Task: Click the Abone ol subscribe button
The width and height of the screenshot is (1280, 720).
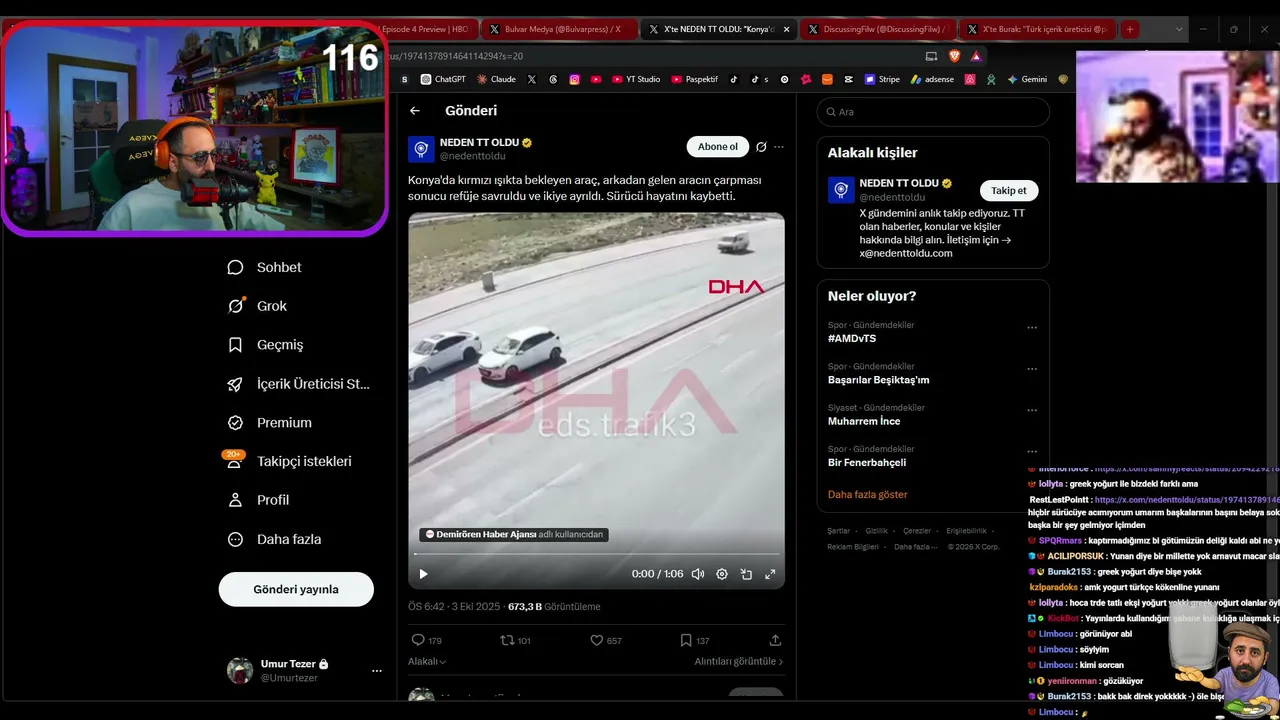Action: click(718, 147)
